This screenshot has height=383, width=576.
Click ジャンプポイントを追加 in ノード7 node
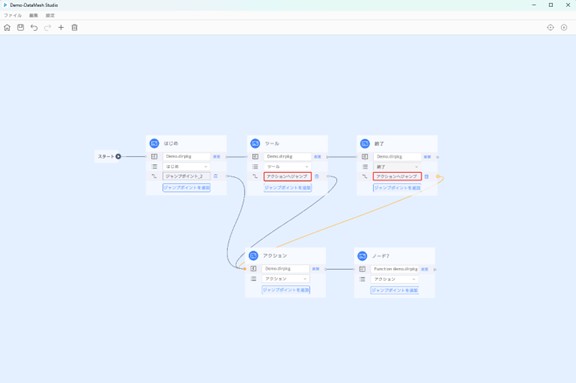[395, 290]
